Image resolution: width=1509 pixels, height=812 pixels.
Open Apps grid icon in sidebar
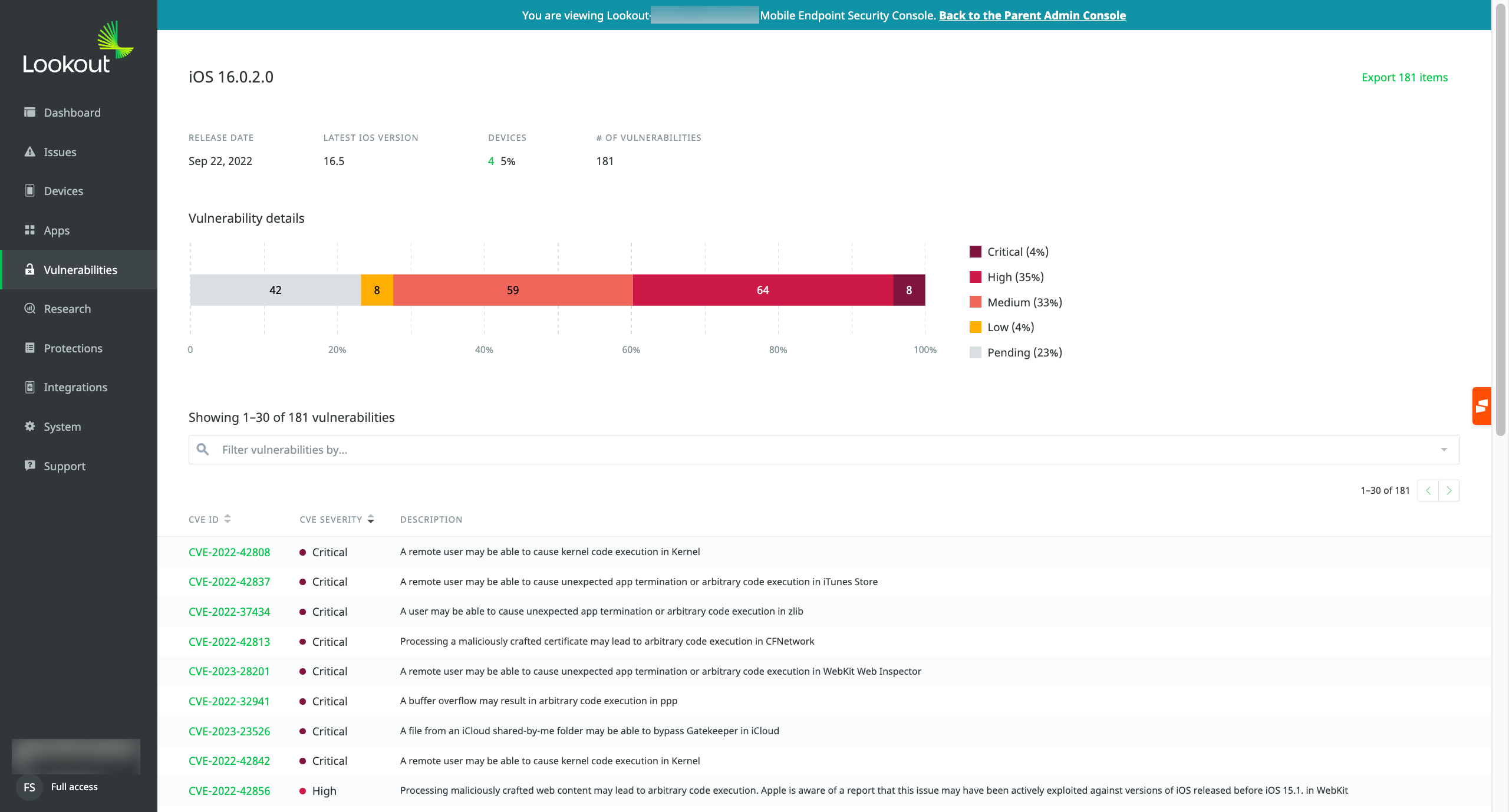coord(29,230)
